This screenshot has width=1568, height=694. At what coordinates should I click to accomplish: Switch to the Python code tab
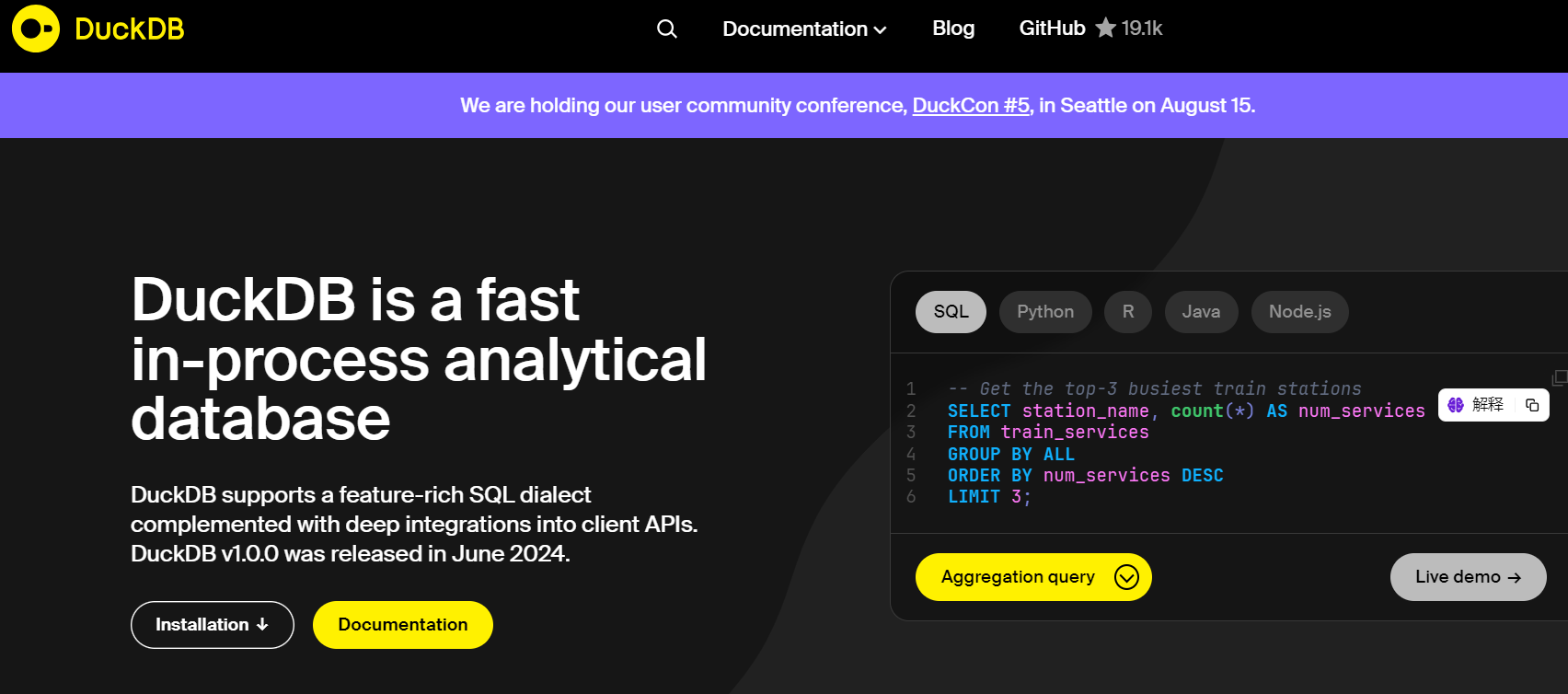(x=1044, y=312)
